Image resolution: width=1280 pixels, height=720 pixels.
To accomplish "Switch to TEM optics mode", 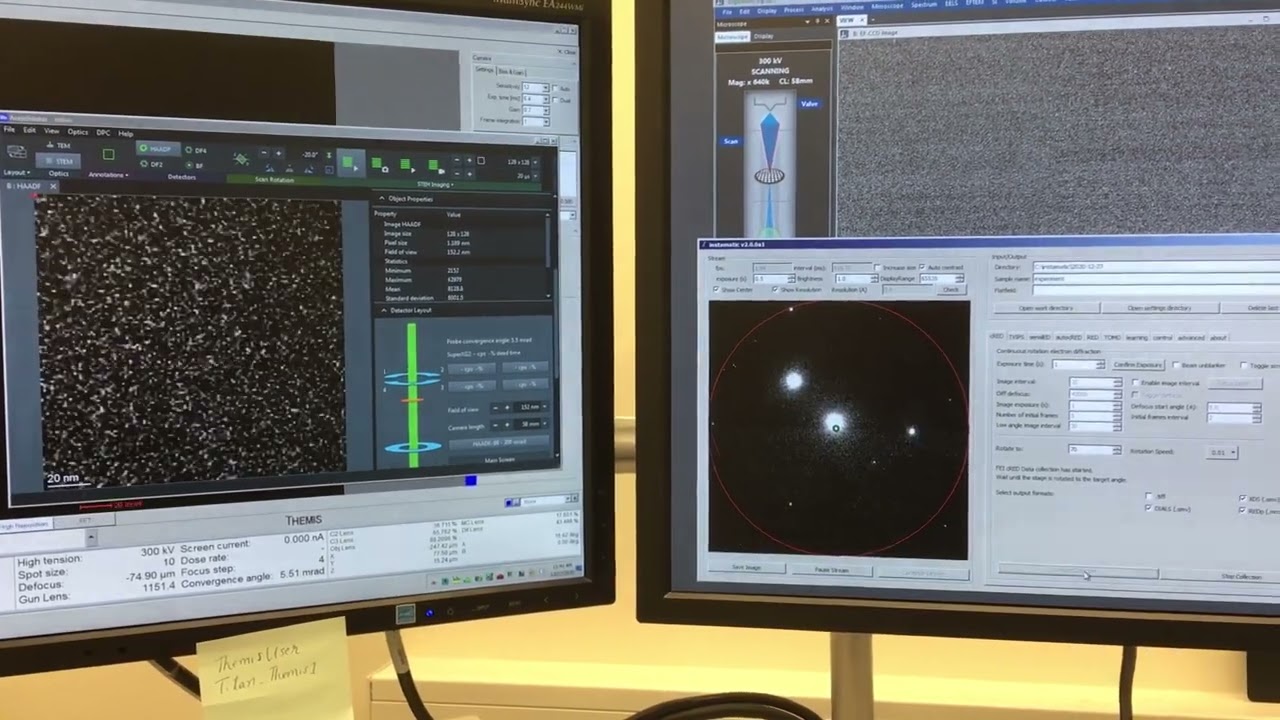I will [58, 145].
